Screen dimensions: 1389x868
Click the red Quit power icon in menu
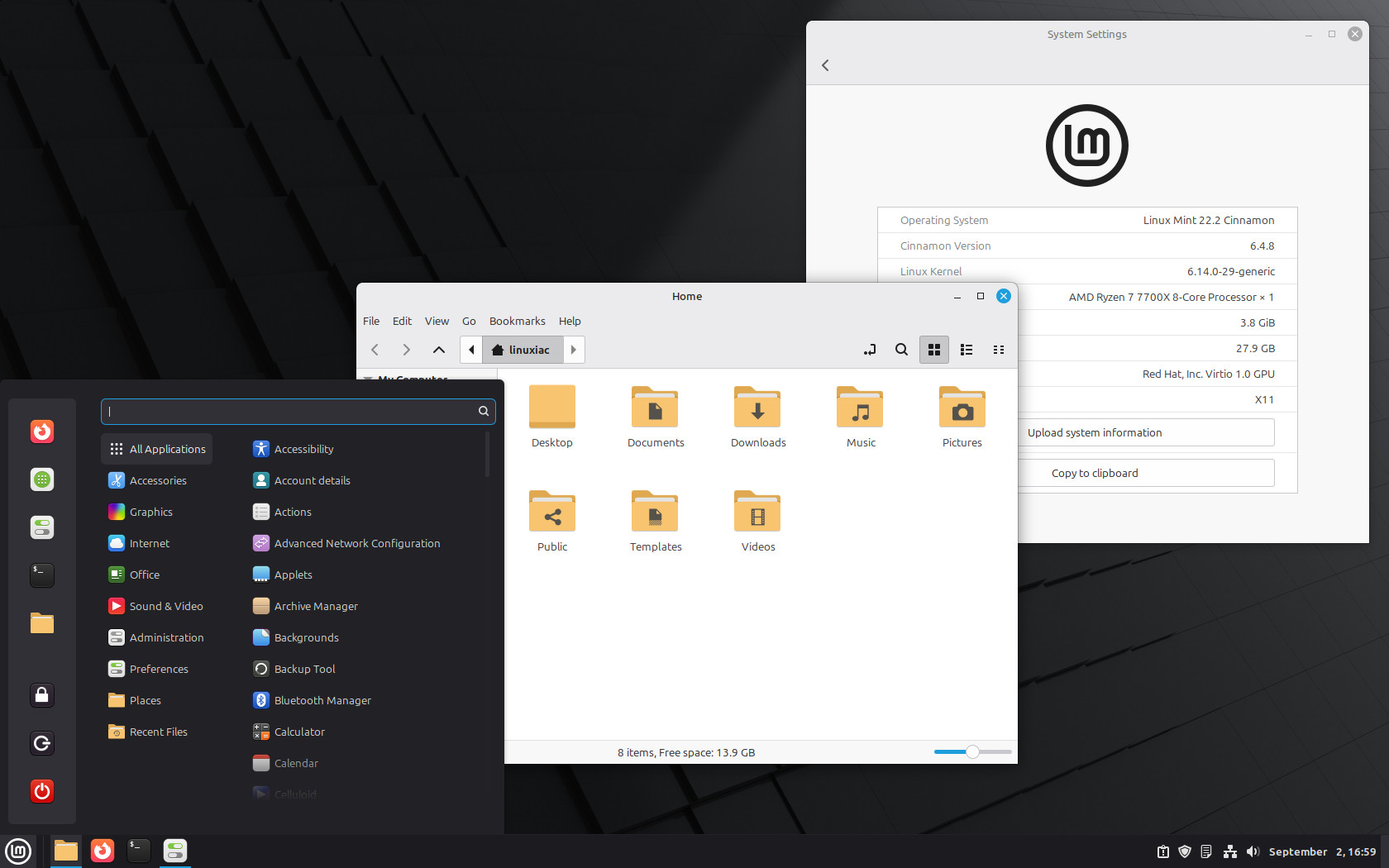[42, 791]
